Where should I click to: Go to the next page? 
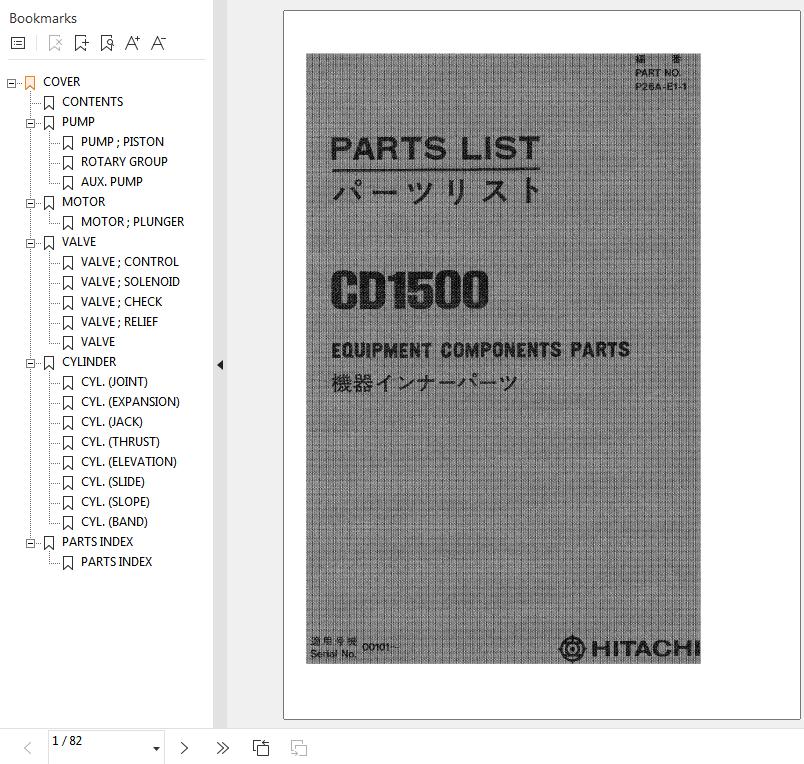(184, 748)
